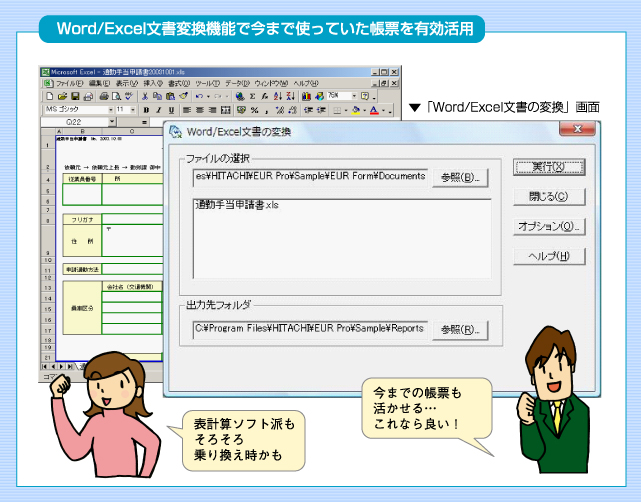Click the Undo arrow in Excel toolbar
The width and height of the screenshot is (641, 502).
coord(199,96)
